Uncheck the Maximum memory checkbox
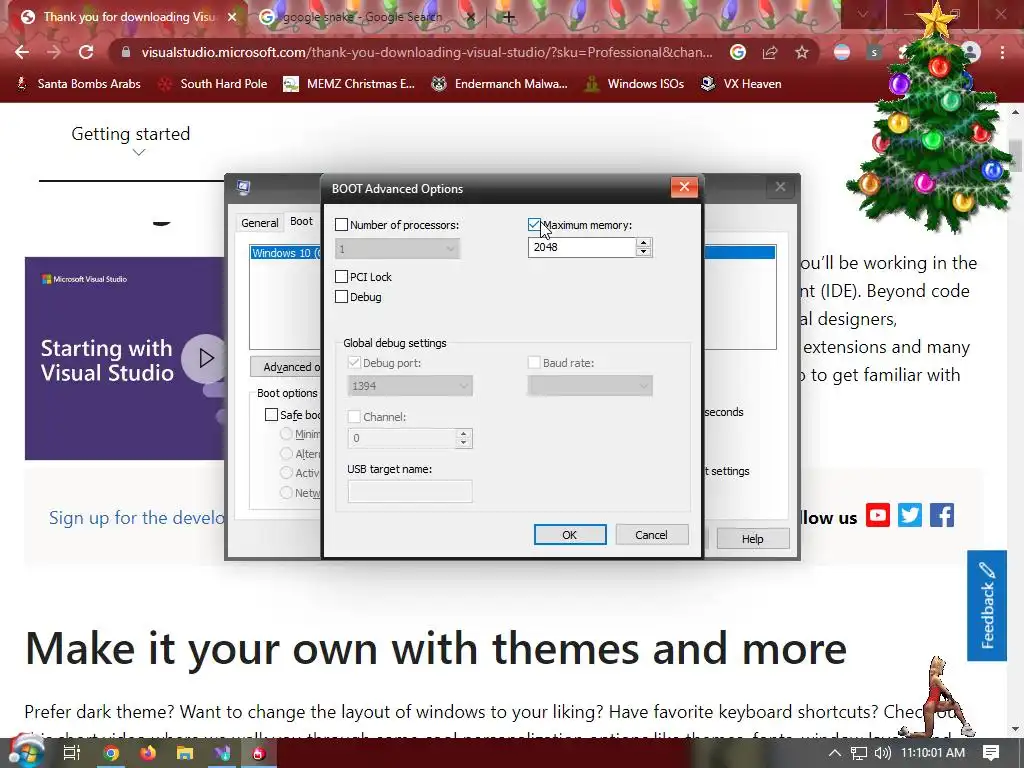 coord(534,225)
